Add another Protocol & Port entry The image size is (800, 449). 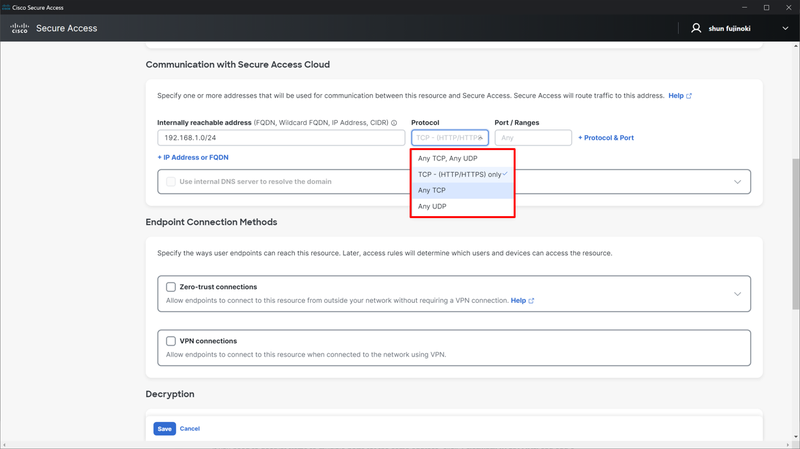tap(606, 138)
